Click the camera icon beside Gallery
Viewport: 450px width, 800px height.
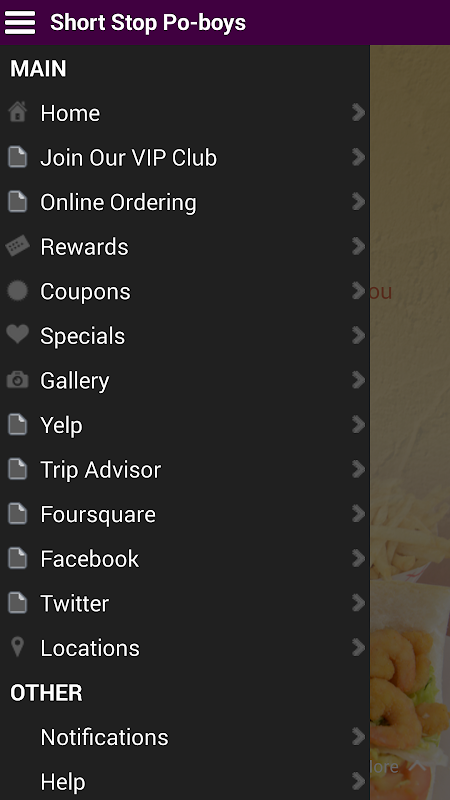pos(17,380)
